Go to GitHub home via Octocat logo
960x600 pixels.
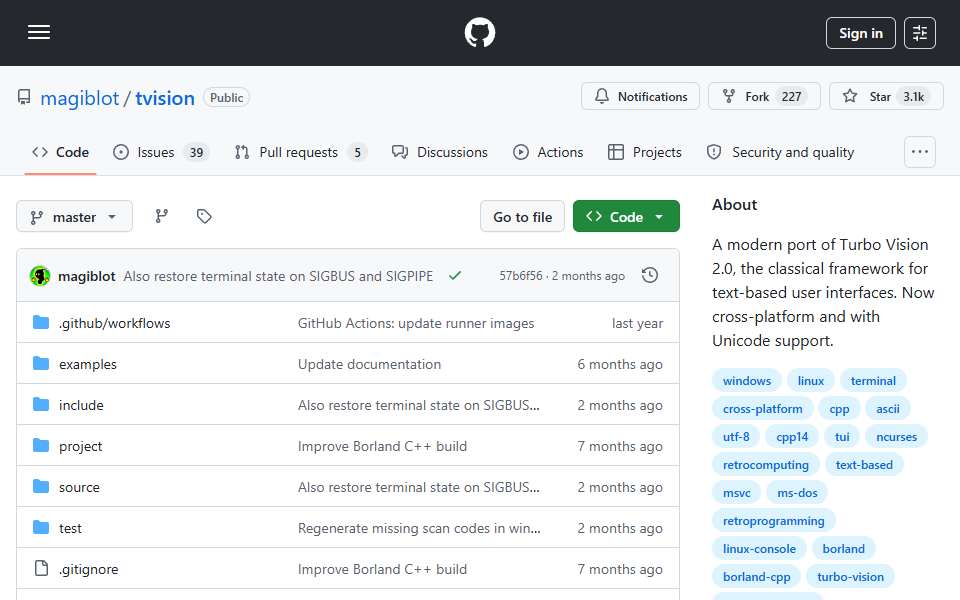click(479, 32)
